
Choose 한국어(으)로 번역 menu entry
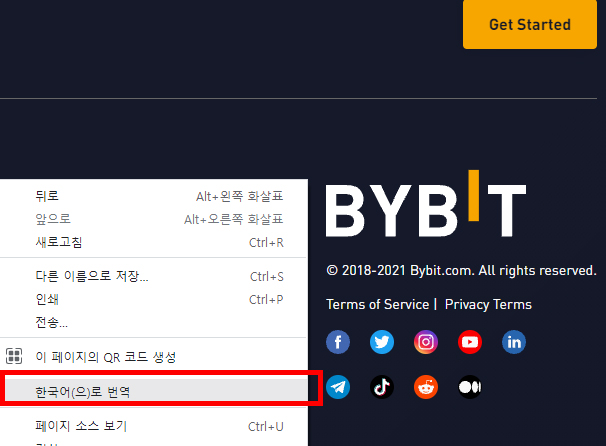click(x=156, y=389)
